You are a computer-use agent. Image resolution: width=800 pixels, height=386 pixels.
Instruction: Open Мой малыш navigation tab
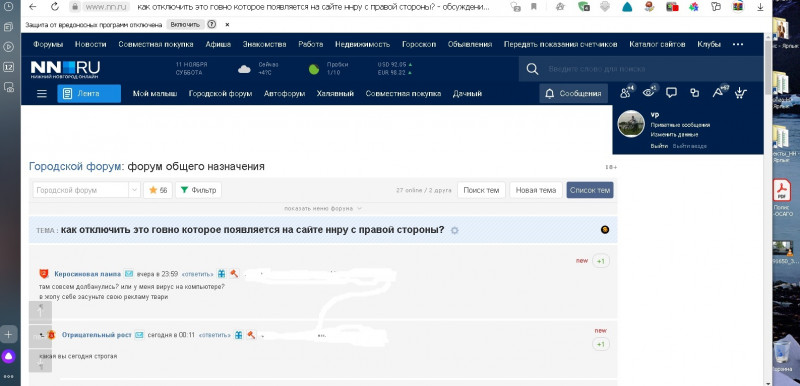(x=155, y=94)
